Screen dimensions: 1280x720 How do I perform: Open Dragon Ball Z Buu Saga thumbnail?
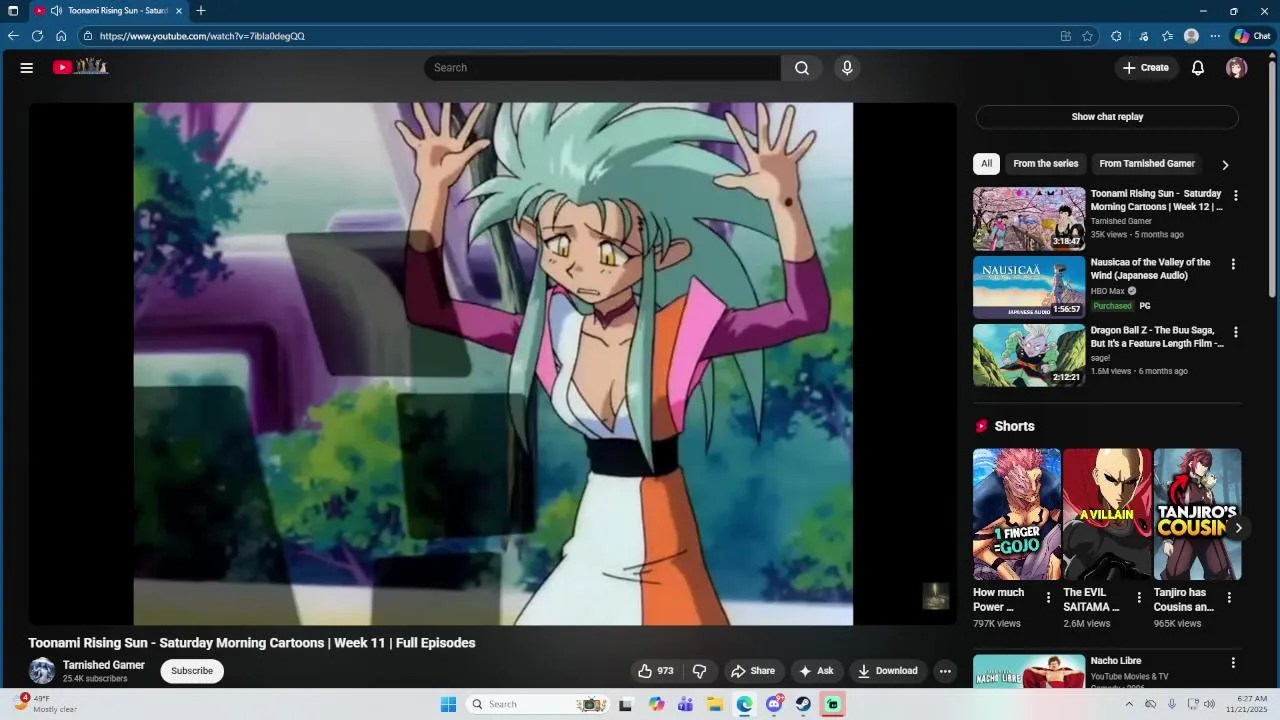(1029, 355)
